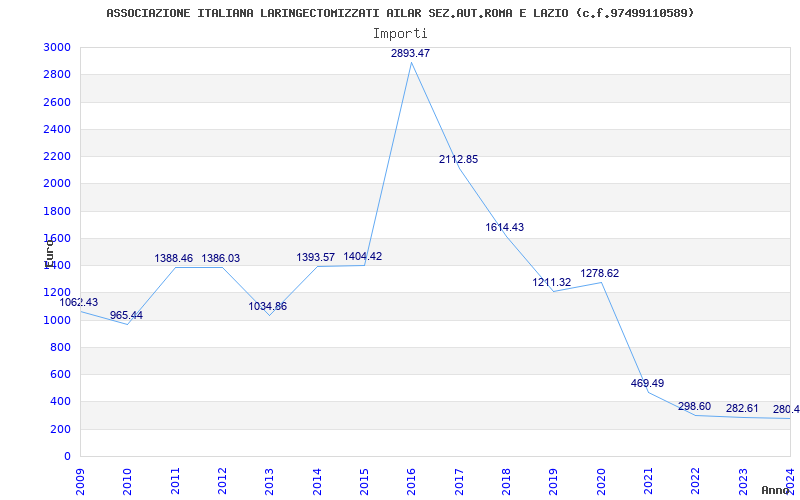Click the 2000 y-axis tick label
Viewport: 800px width, 500px height.
[x=57, y=184]
